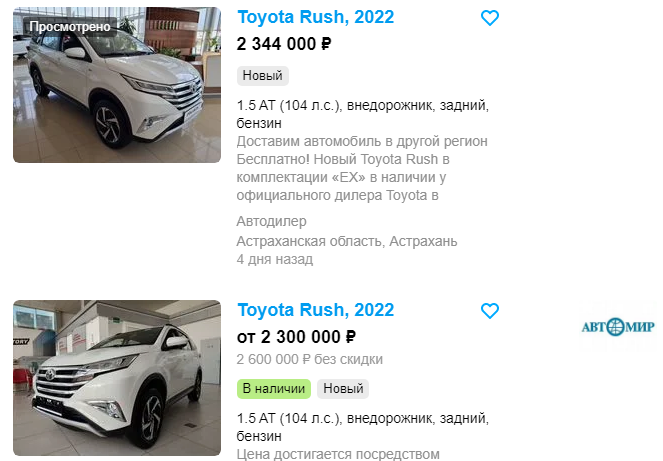Click the Просмотрено badge on first photo

pyautogui.click(x=70, y=27)
